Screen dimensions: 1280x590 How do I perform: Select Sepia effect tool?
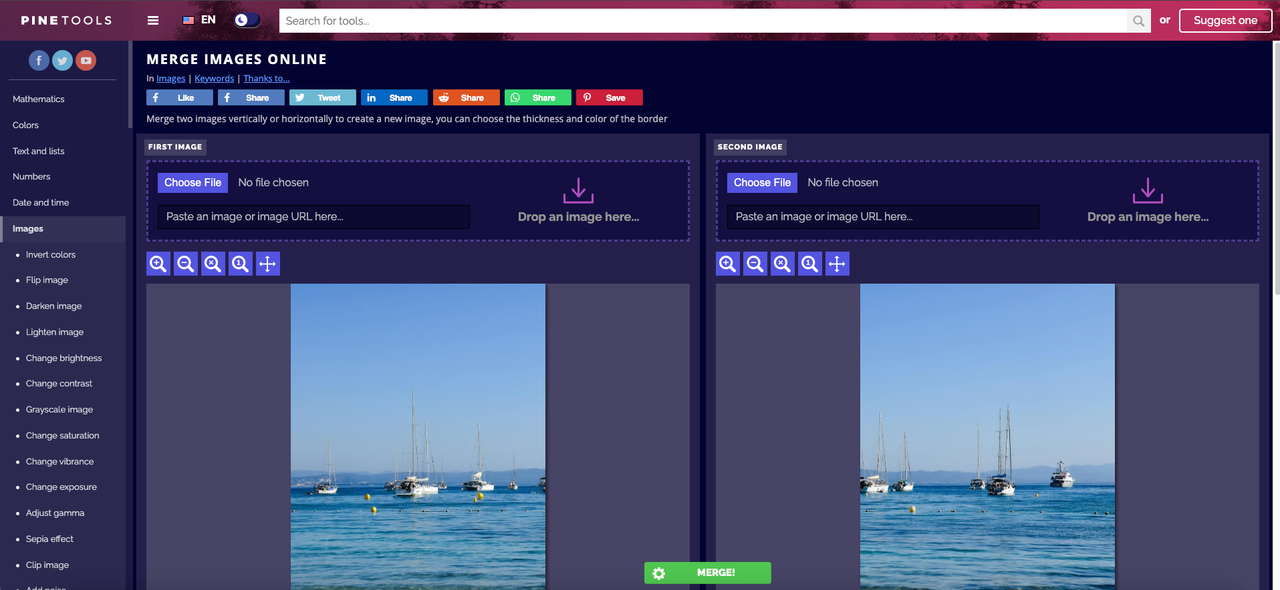tap(50, 539)
